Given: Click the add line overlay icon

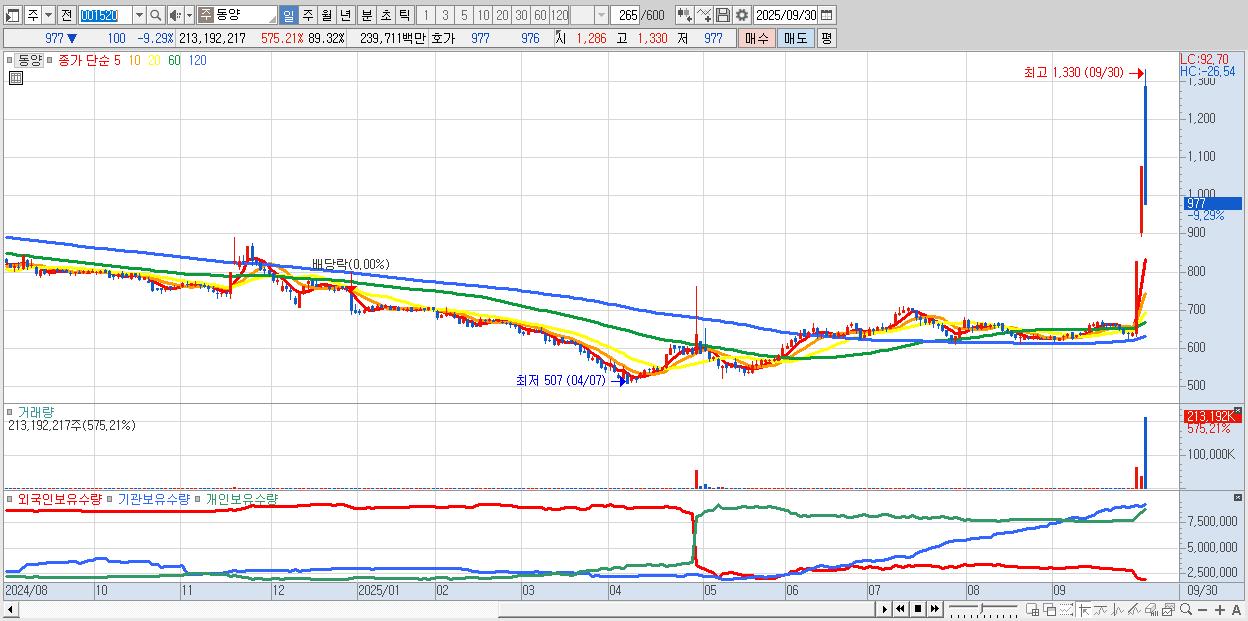Looking at the screenshot, I should click(x=704, y=15).
